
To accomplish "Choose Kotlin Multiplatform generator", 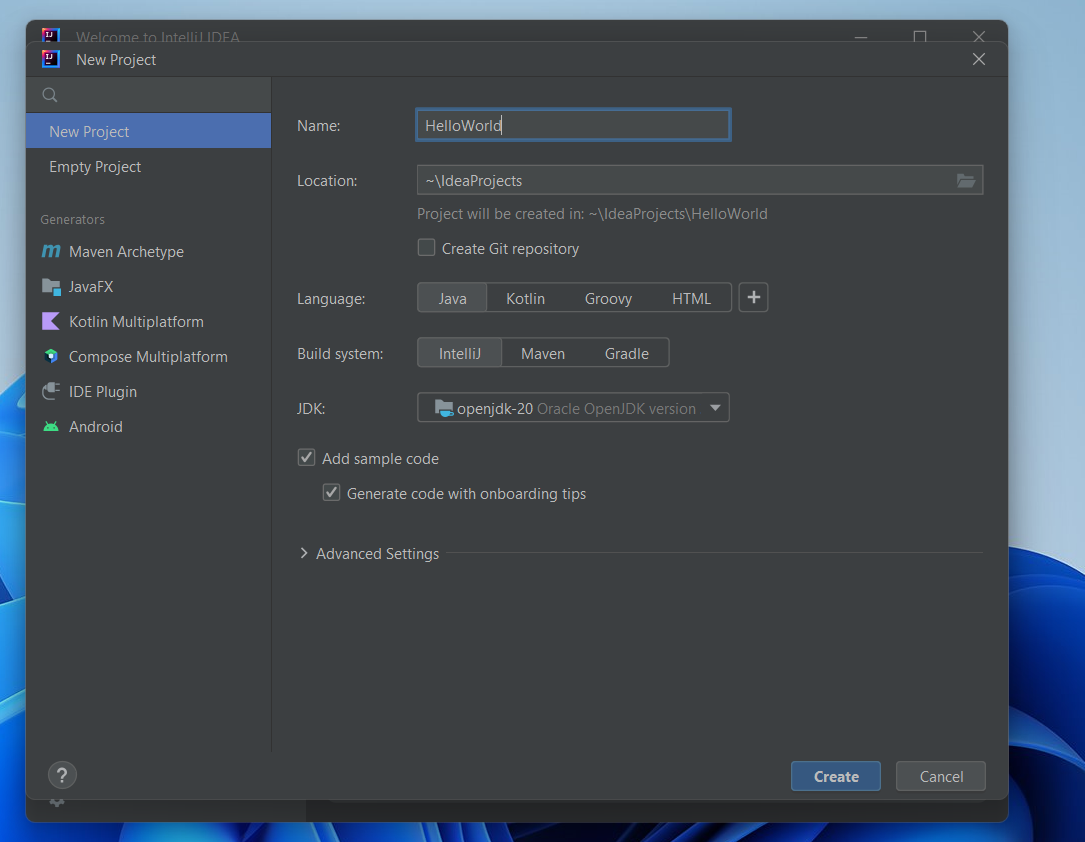I will [149, 322].
